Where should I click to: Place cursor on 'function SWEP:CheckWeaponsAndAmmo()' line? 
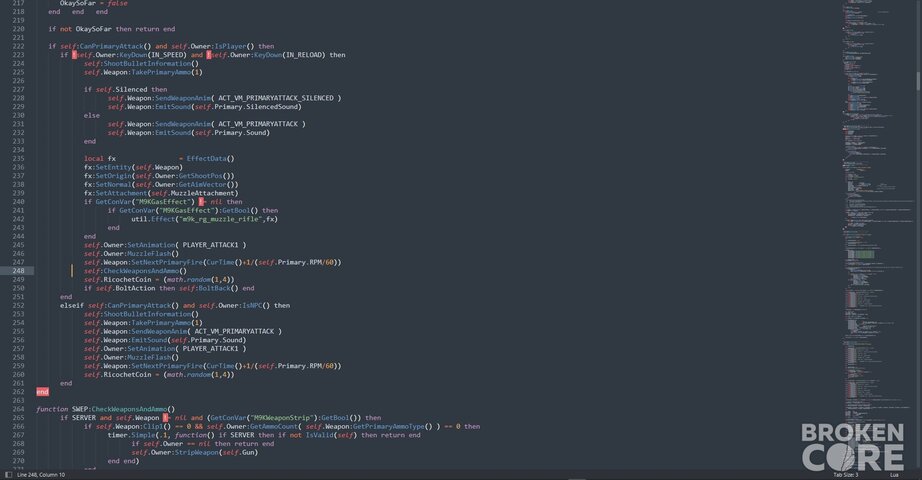[x=106, y=409]
